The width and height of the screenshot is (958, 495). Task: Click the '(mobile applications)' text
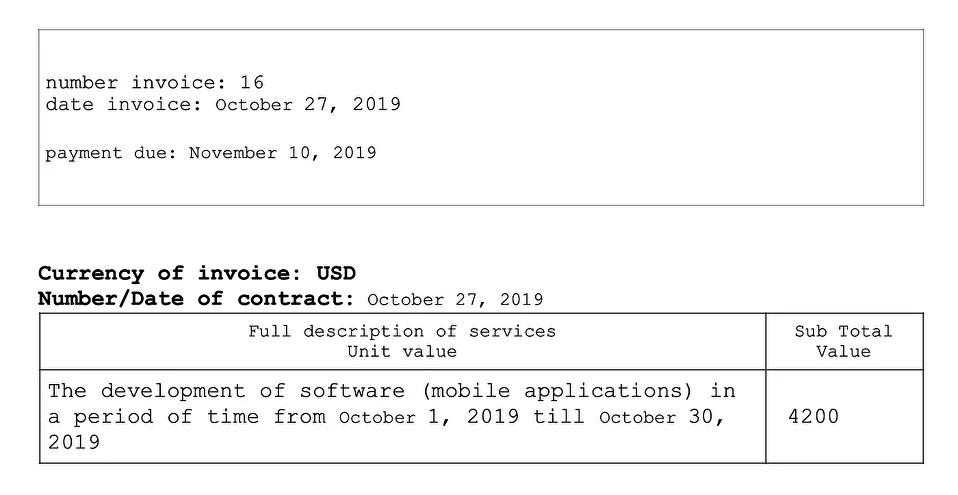pyautogui.click(x=558, y=391)
